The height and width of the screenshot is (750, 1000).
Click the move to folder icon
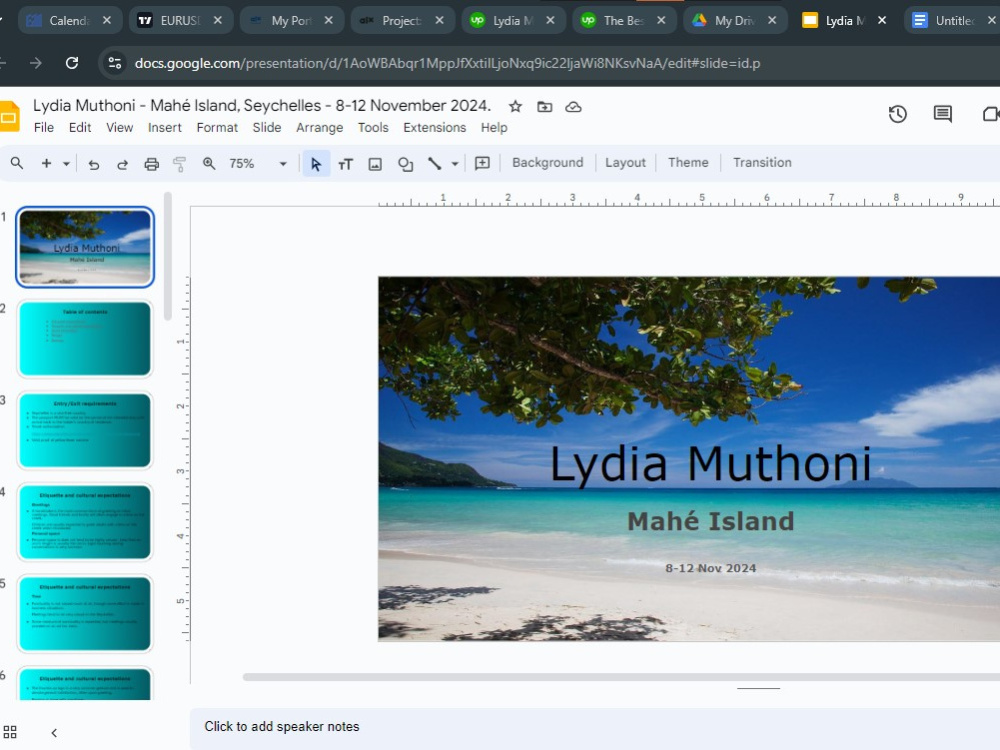coord(544,107)
